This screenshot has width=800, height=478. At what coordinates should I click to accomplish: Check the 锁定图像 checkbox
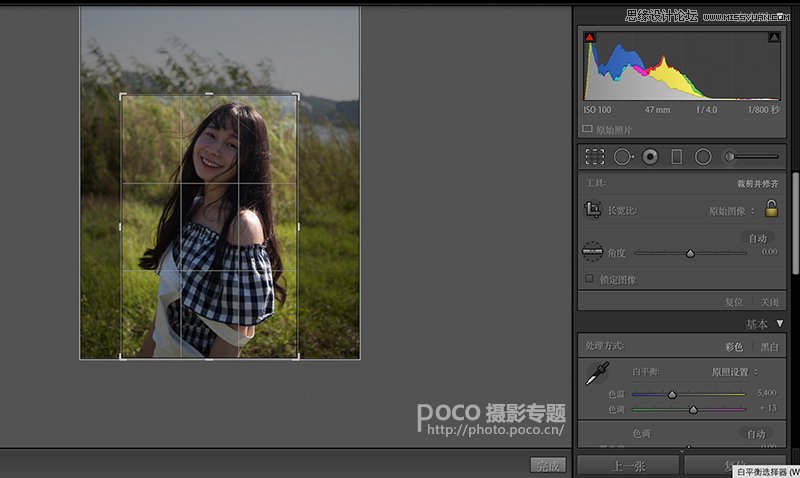tap(589, 279)
